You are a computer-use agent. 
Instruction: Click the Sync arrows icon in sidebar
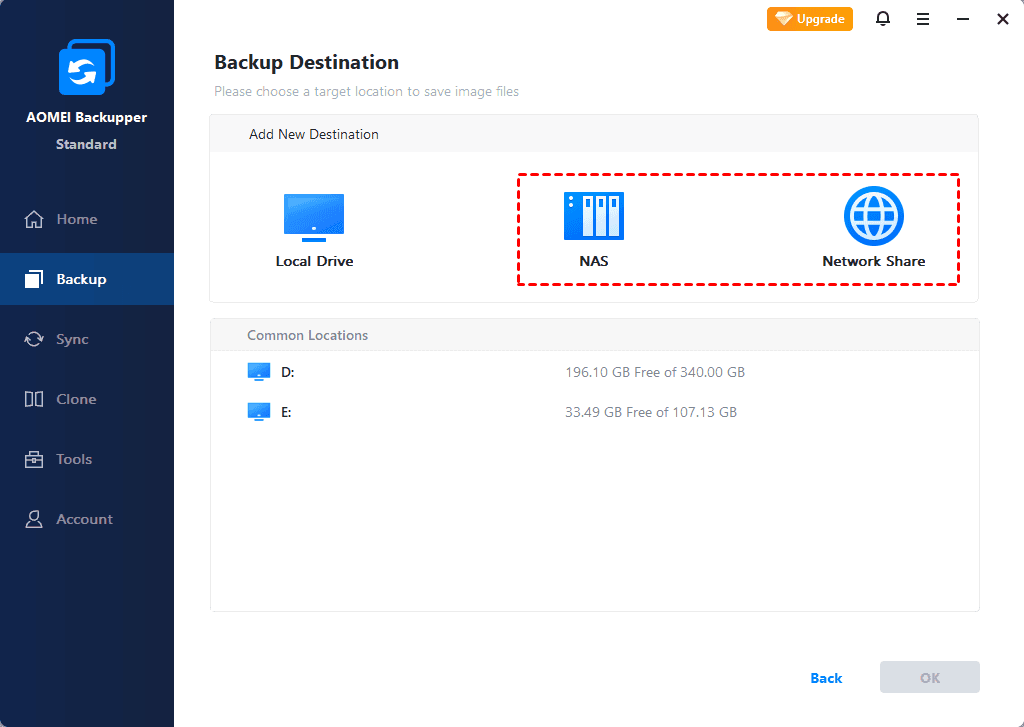point(34,339)
